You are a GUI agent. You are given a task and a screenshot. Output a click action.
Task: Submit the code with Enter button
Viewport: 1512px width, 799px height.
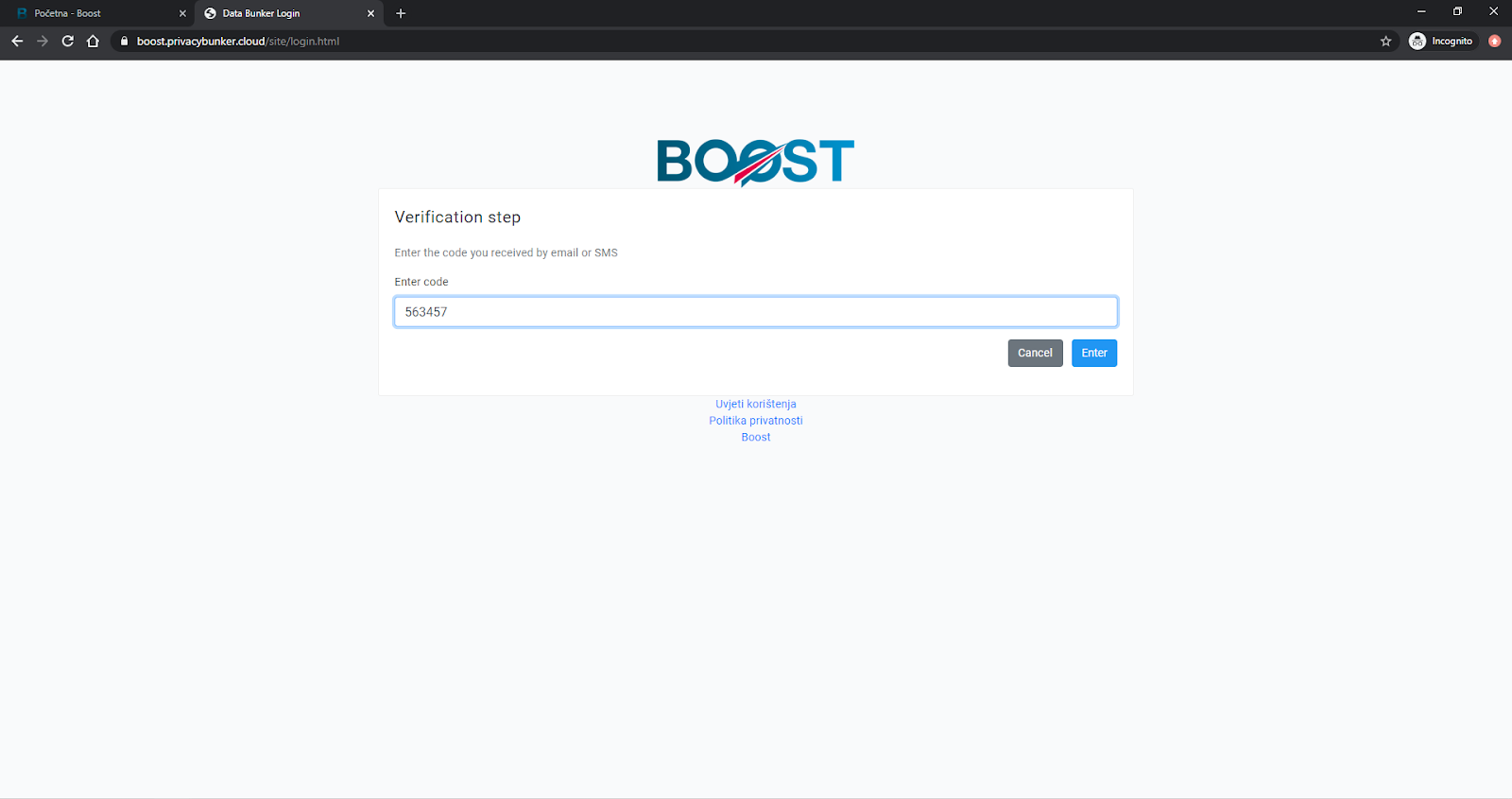pyautogui.click(x=1094, y=353)
